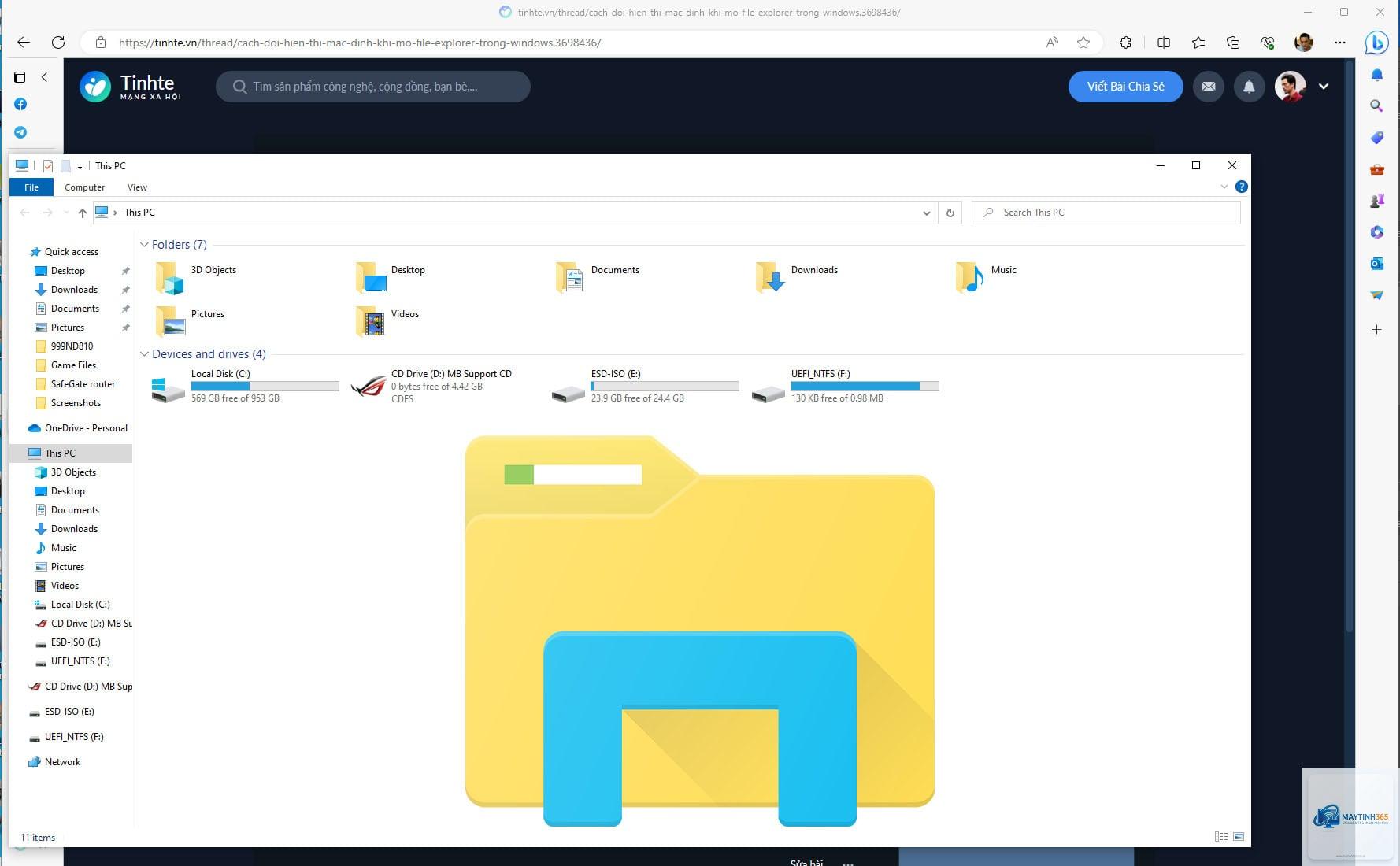Open Edge sidebar tools briefcase icon

[x=1376, y=169]
